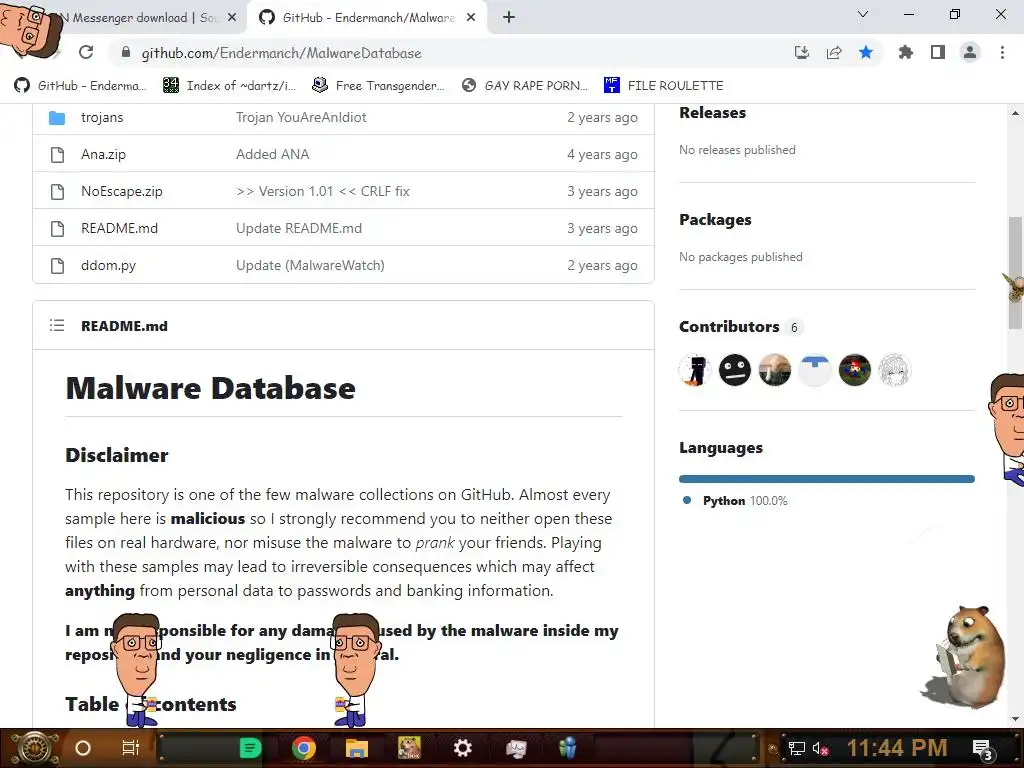Image resolution: width=1024 pixels, height=768 pixels.
Task: Open notification center icon
Action: [x=983, y=749]
